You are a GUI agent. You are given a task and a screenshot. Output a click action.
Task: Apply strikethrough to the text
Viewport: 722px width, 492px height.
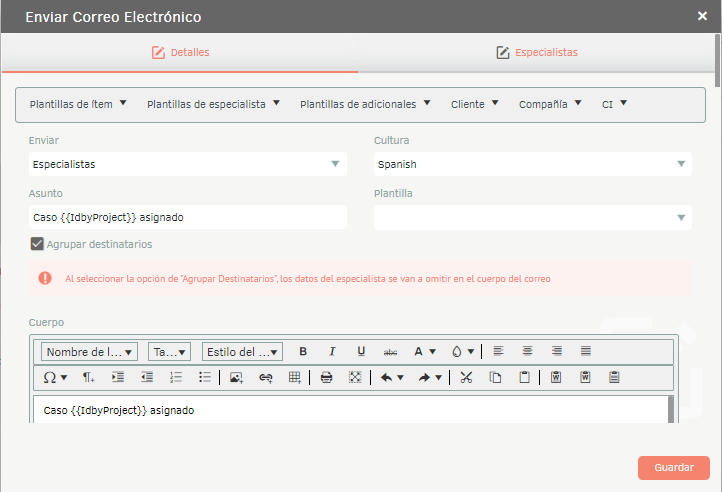[x=390, y=351]
